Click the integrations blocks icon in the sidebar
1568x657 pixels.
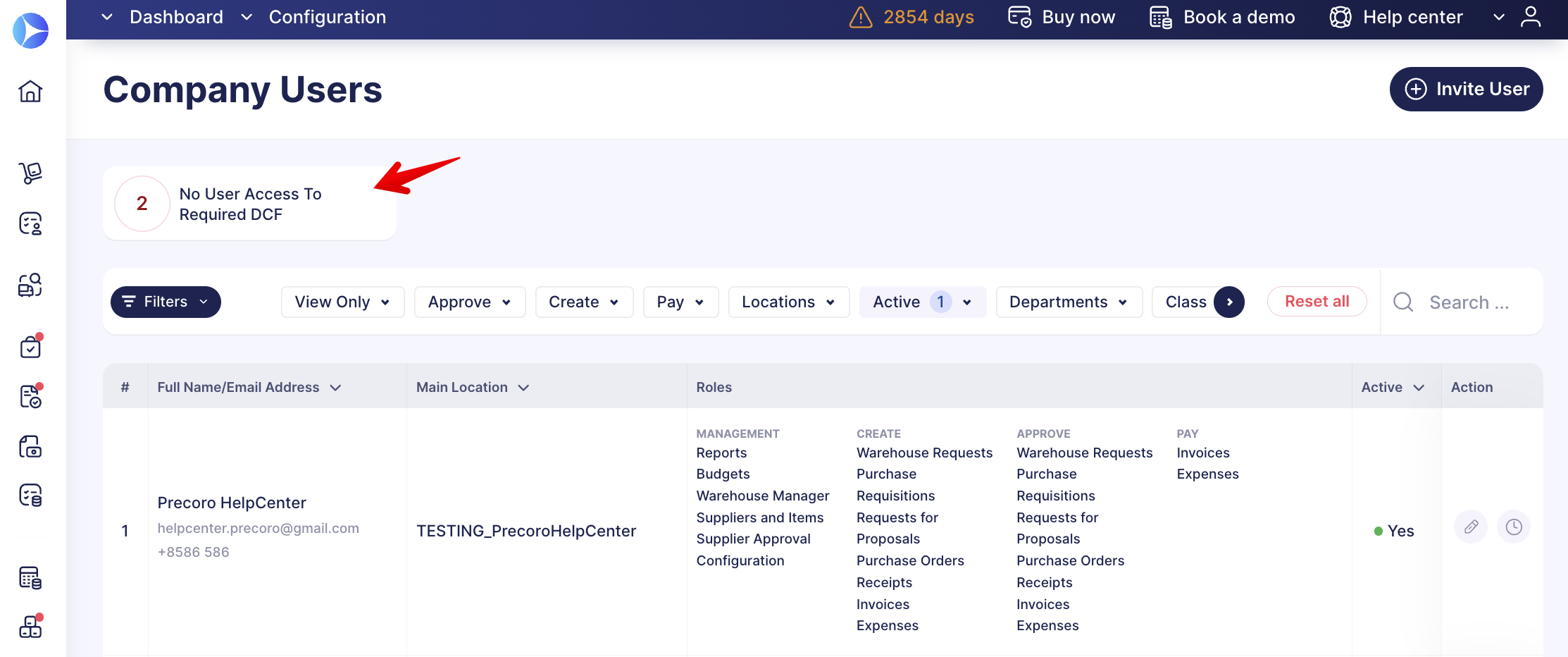click(30, 627)
